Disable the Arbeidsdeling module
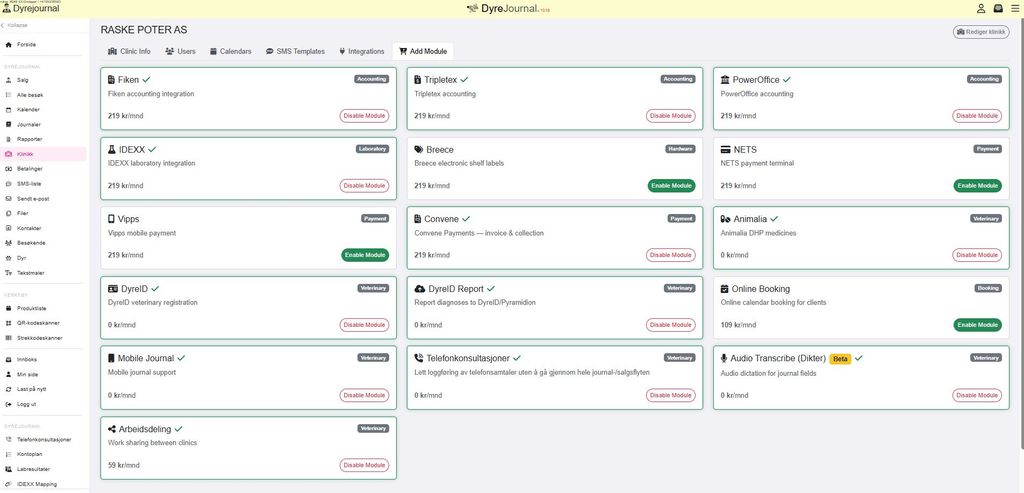This screenshot has height=493, width=1024. pos(364,465)
